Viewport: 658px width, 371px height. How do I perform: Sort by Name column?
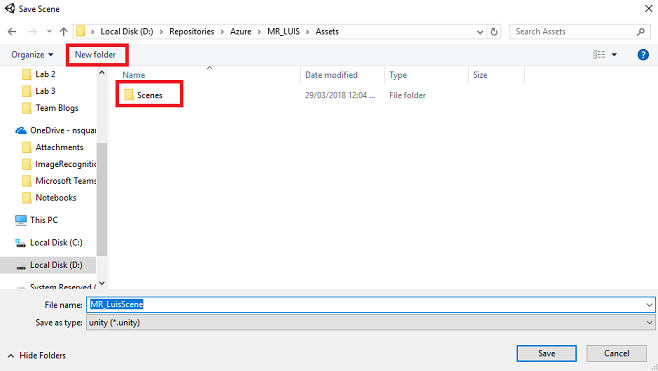[x=133, y=75]
